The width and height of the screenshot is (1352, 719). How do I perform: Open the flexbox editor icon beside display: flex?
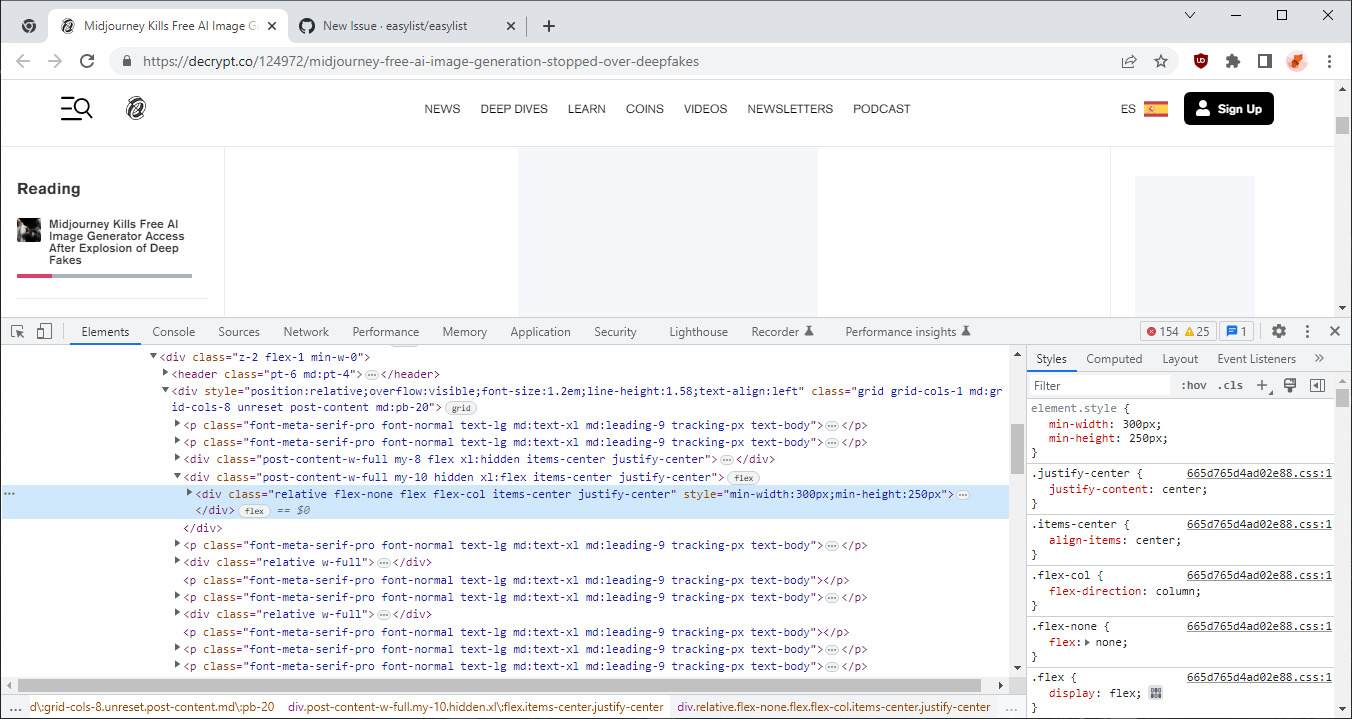point(1155,693)
